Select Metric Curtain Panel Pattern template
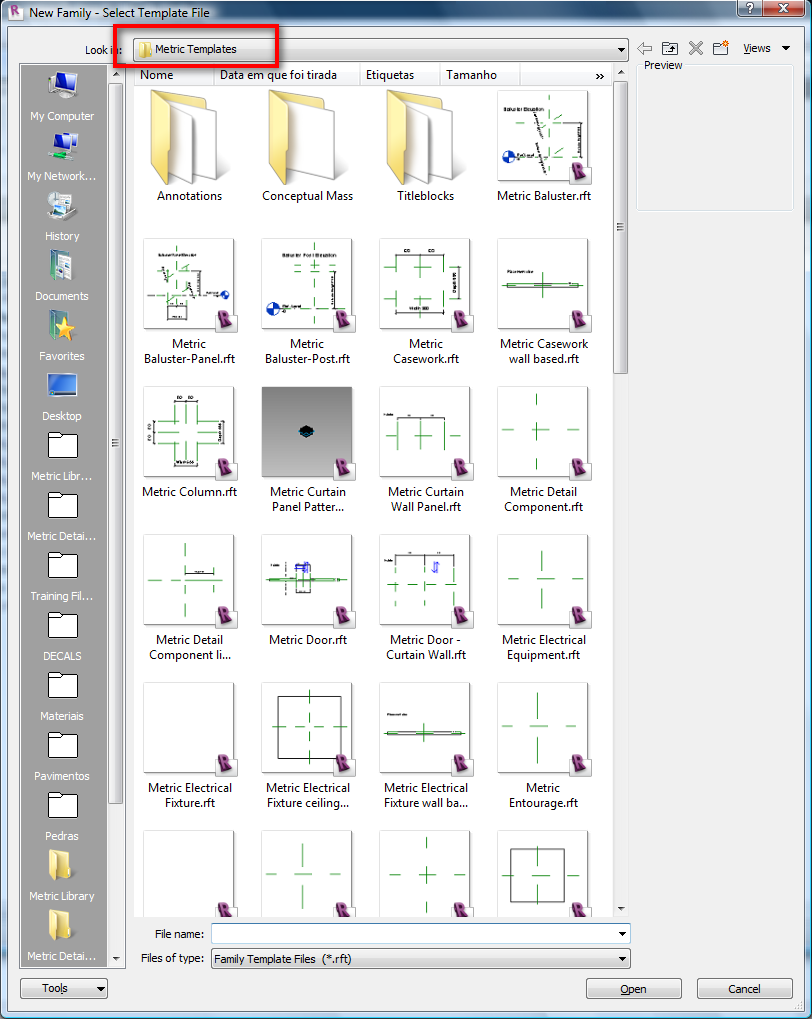Image resolution: width=812 pixels, height=1019 pixels. click(x=308, y=450)
